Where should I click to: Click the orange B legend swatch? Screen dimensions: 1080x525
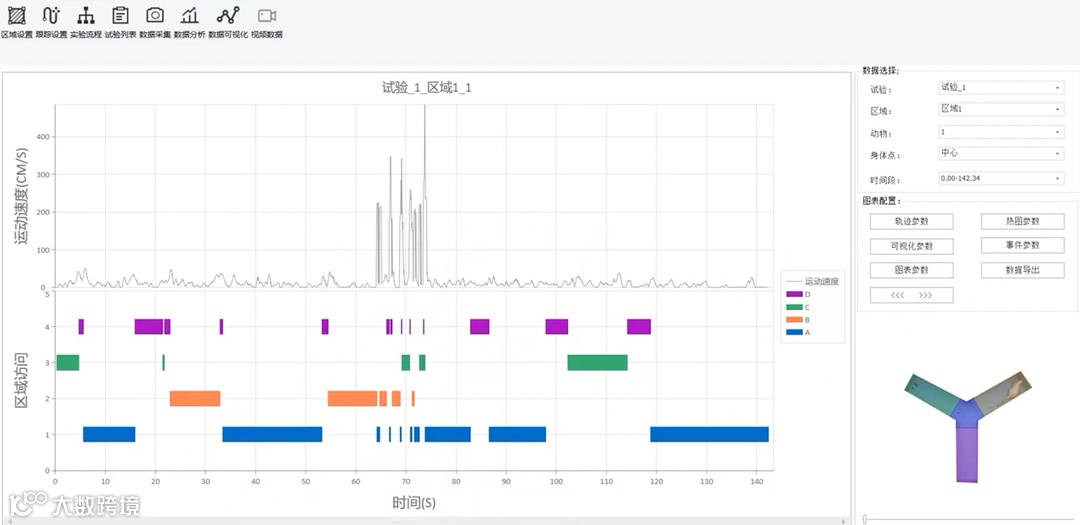coord(794,320)
